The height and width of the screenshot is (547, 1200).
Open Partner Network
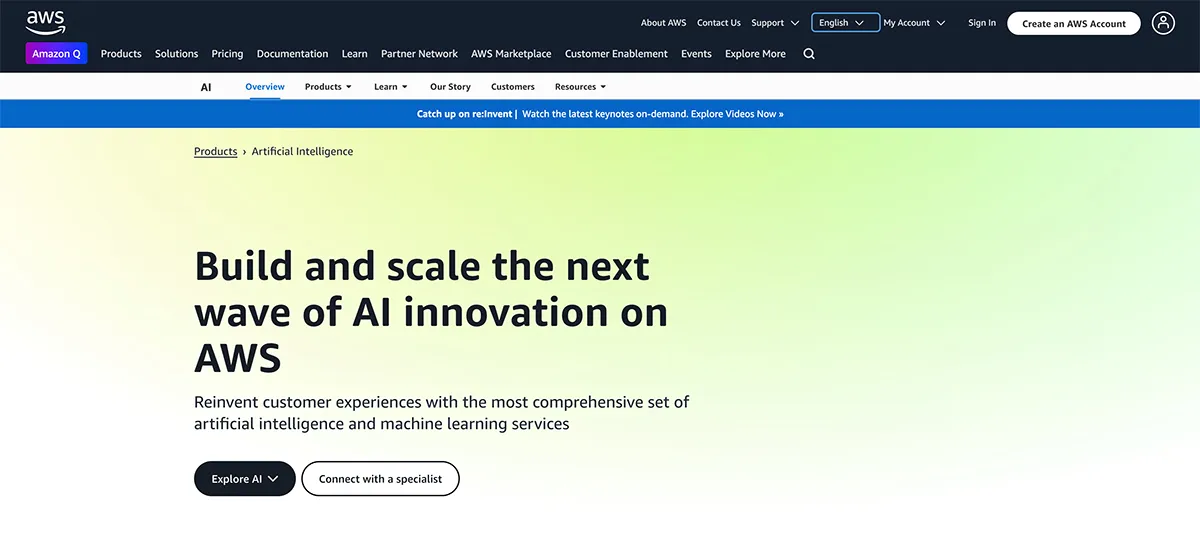(x=419, y=54)
